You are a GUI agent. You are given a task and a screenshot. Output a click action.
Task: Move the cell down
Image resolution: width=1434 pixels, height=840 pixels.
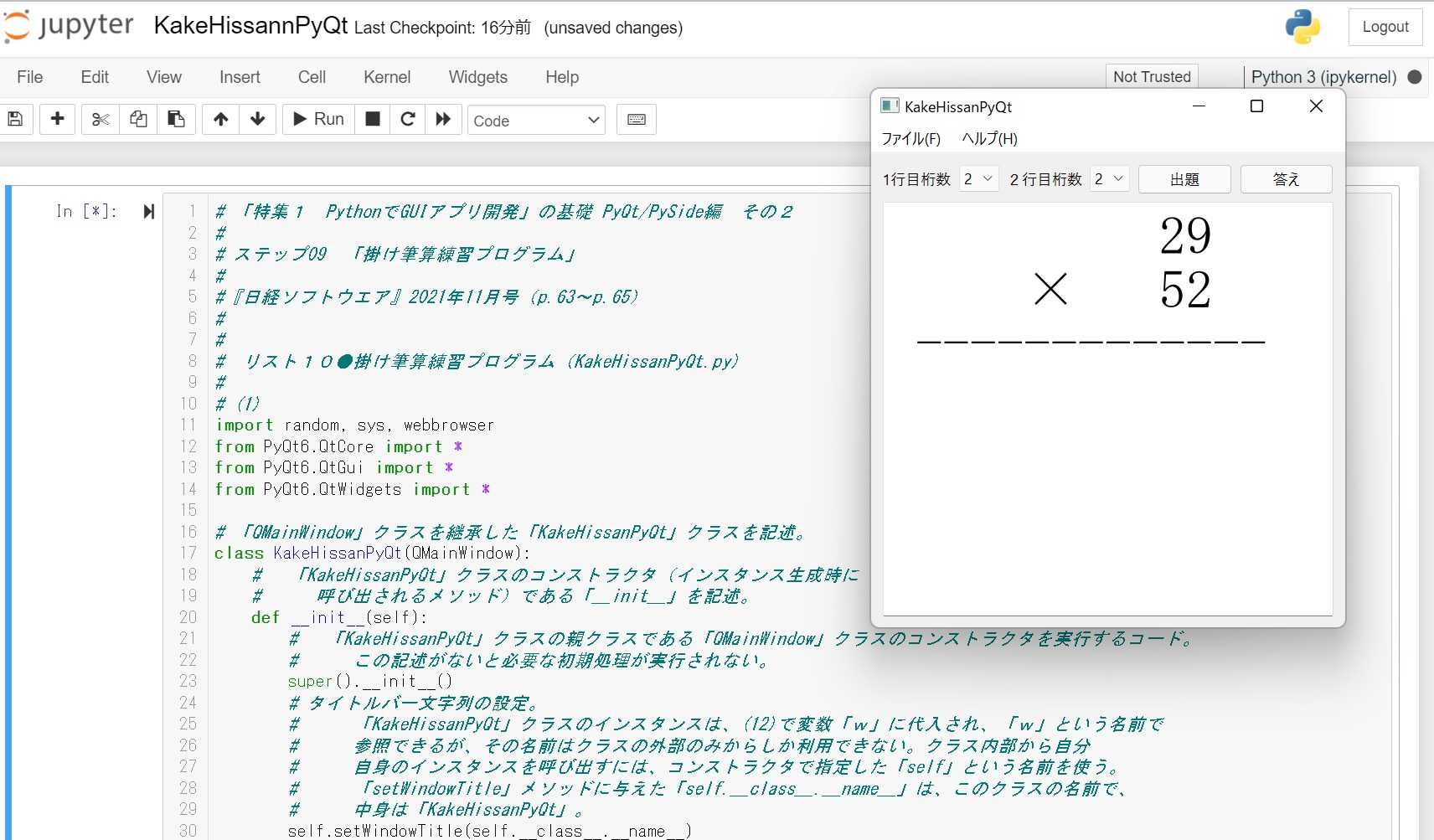pyautogui.click(x=257, y=119)
